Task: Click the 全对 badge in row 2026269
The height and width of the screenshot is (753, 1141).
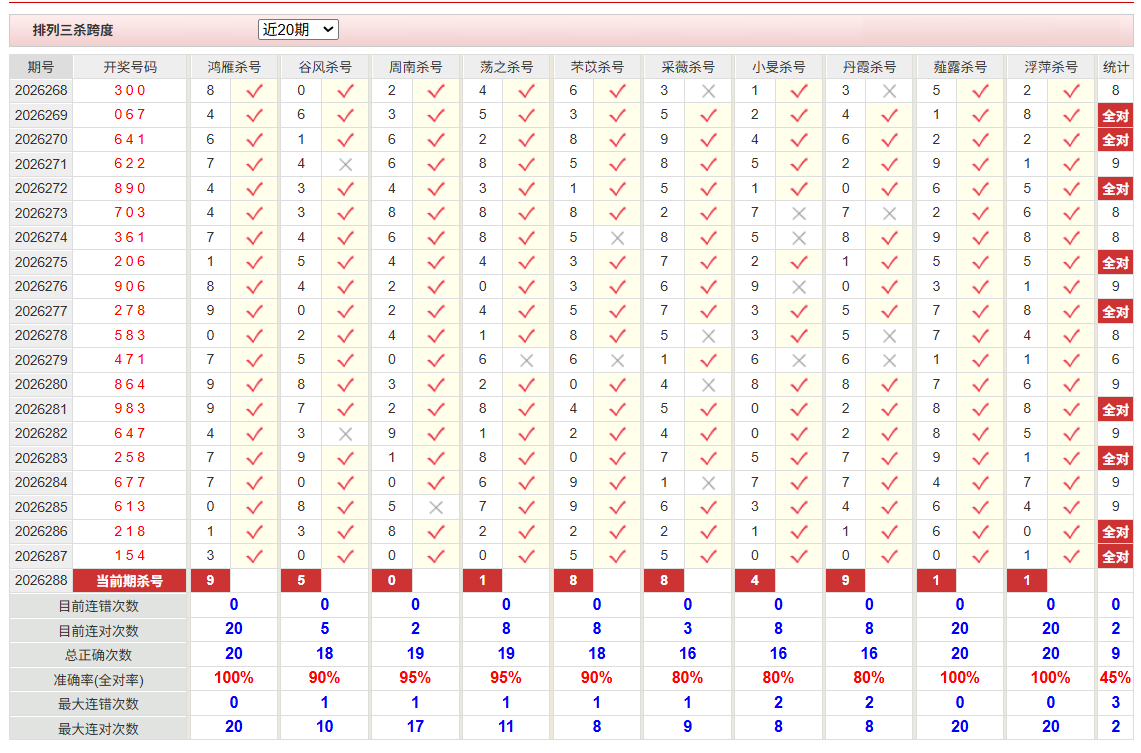Action: (1115, 116)
